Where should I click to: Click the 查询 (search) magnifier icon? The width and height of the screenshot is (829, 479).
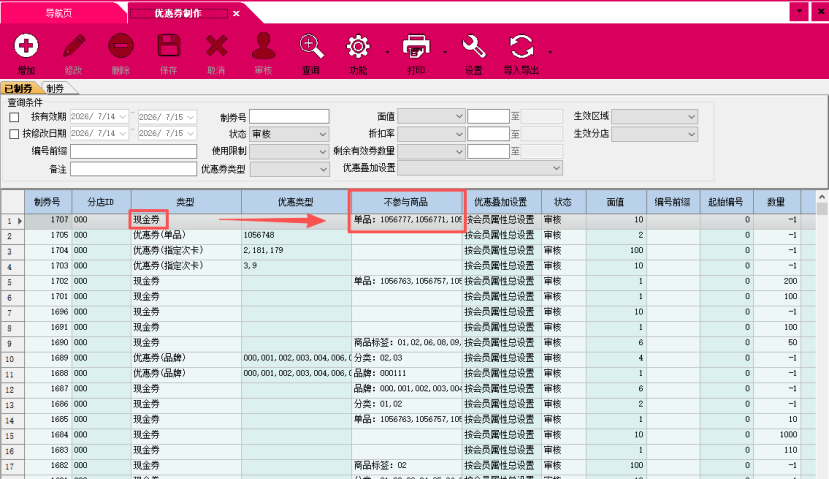click(311, 46)
